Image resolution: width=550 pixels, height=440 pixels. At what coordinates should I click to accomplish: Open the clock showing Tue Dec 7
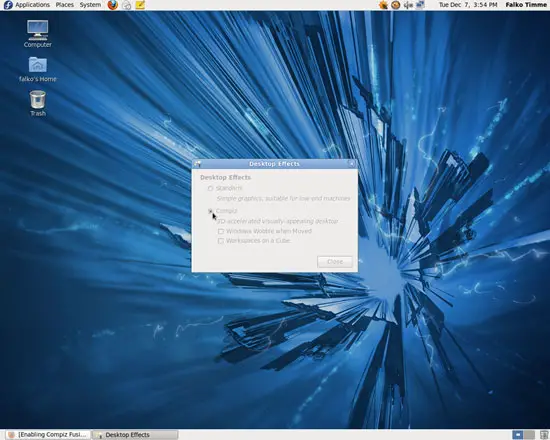468,5
